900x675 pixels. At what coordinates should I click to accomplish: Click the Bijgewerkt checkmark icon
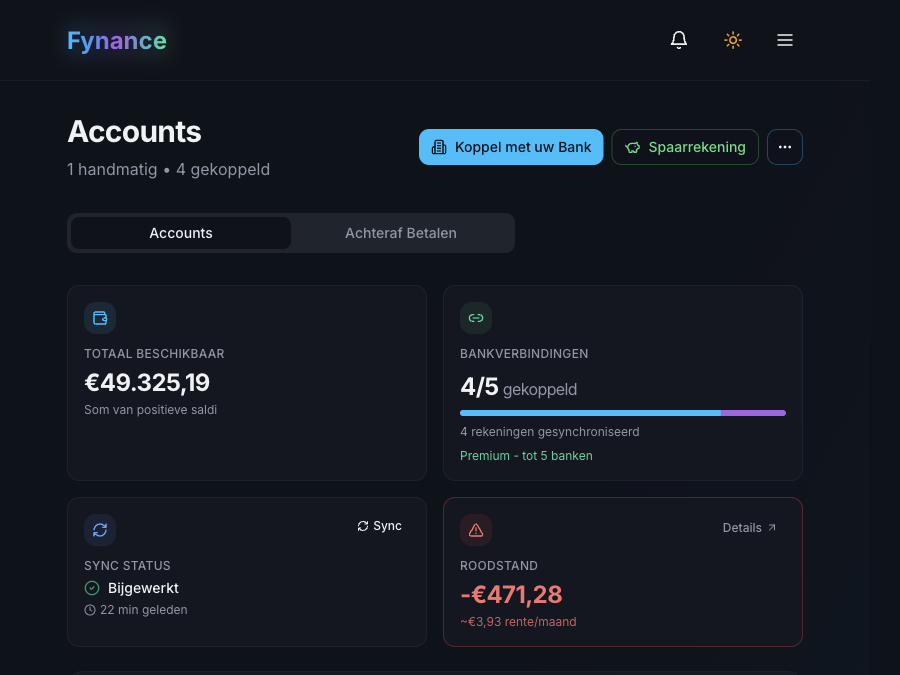[x=92, y=588]
